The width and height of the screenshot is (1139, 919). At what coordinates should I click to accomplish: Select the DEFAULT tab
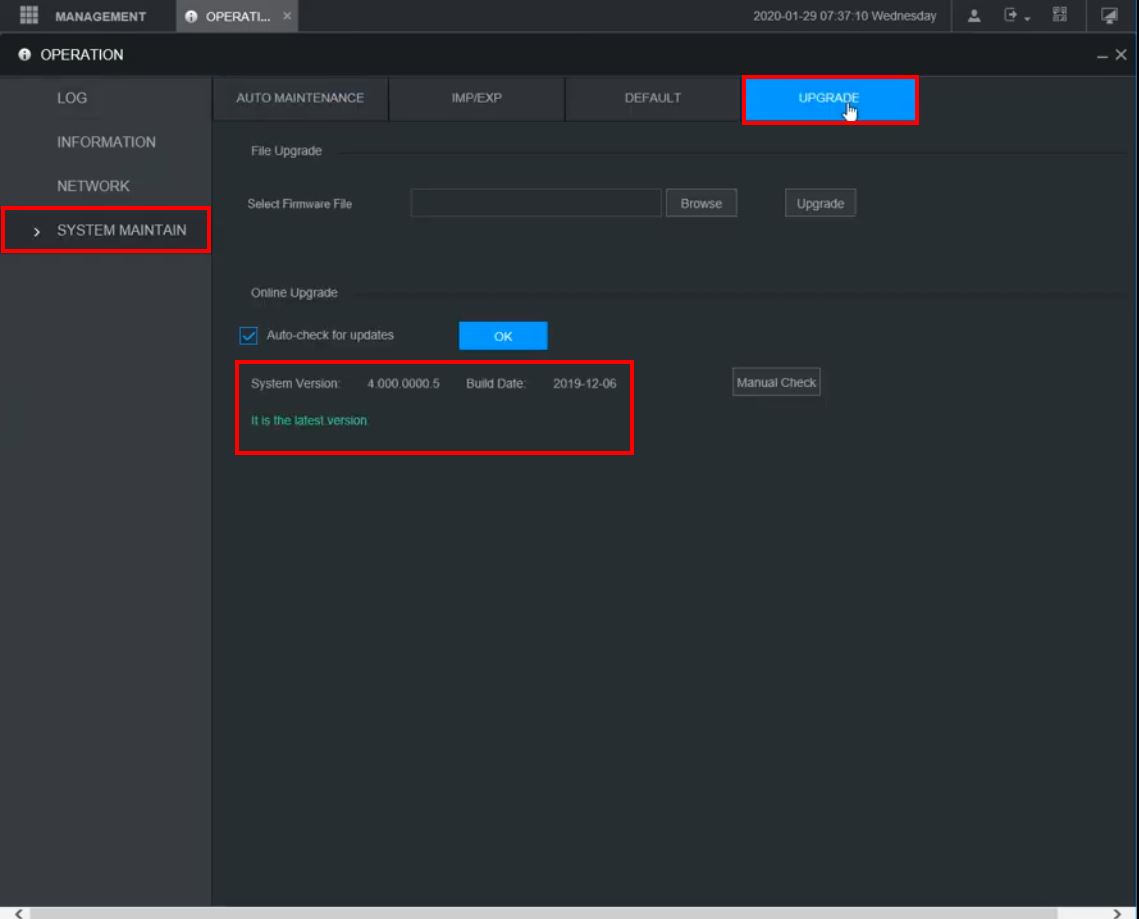pos(653,98)
